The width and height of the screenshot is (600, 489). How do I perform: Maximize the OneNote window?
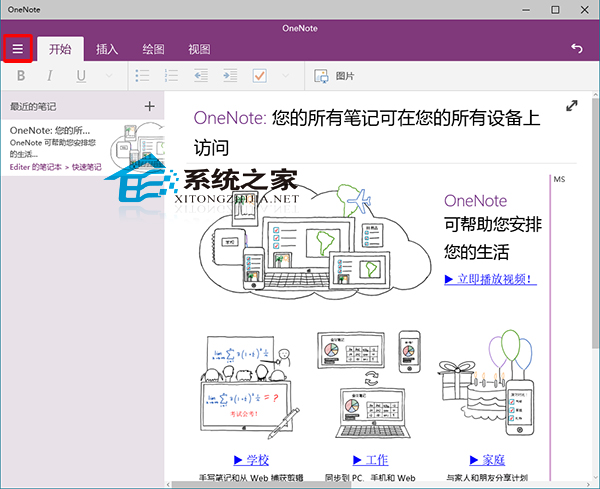[555, 10]
